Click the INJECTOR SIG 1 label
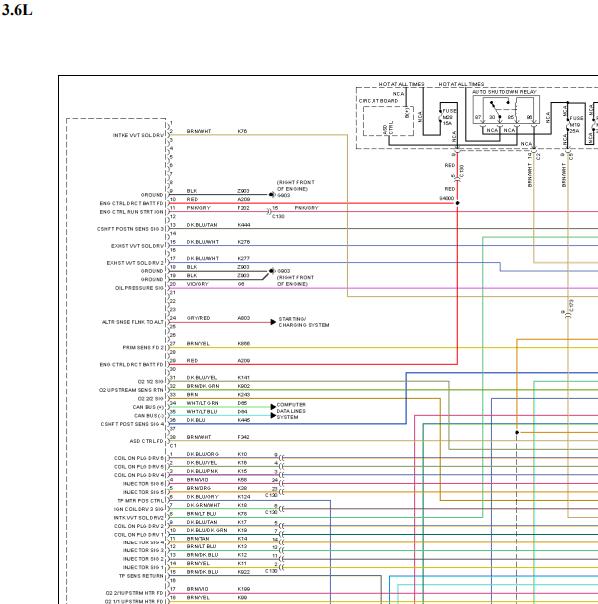The width and height of the screenshot is (598, 604). (143, 567)
